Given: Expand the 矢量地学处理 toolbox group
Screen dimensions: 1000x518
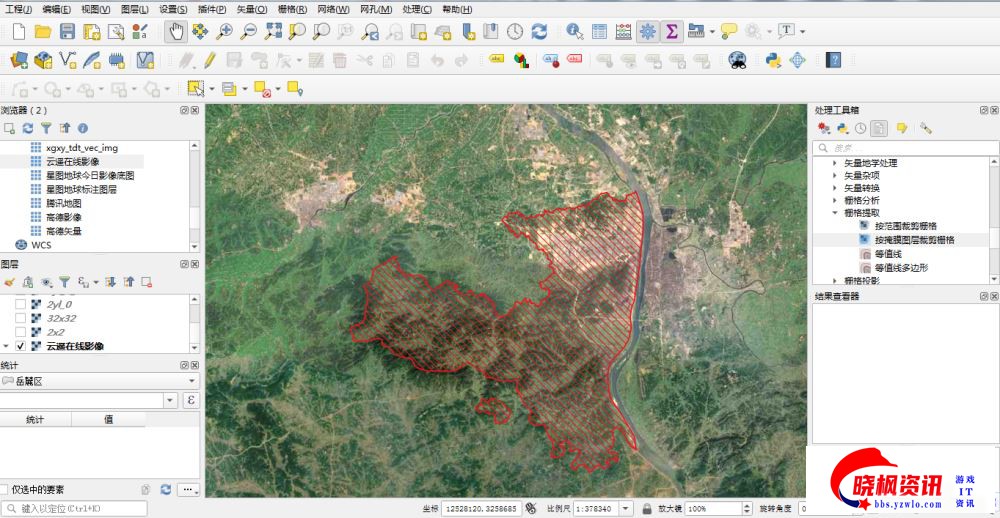Looking at the screenshot, I should tap(835, 163).
